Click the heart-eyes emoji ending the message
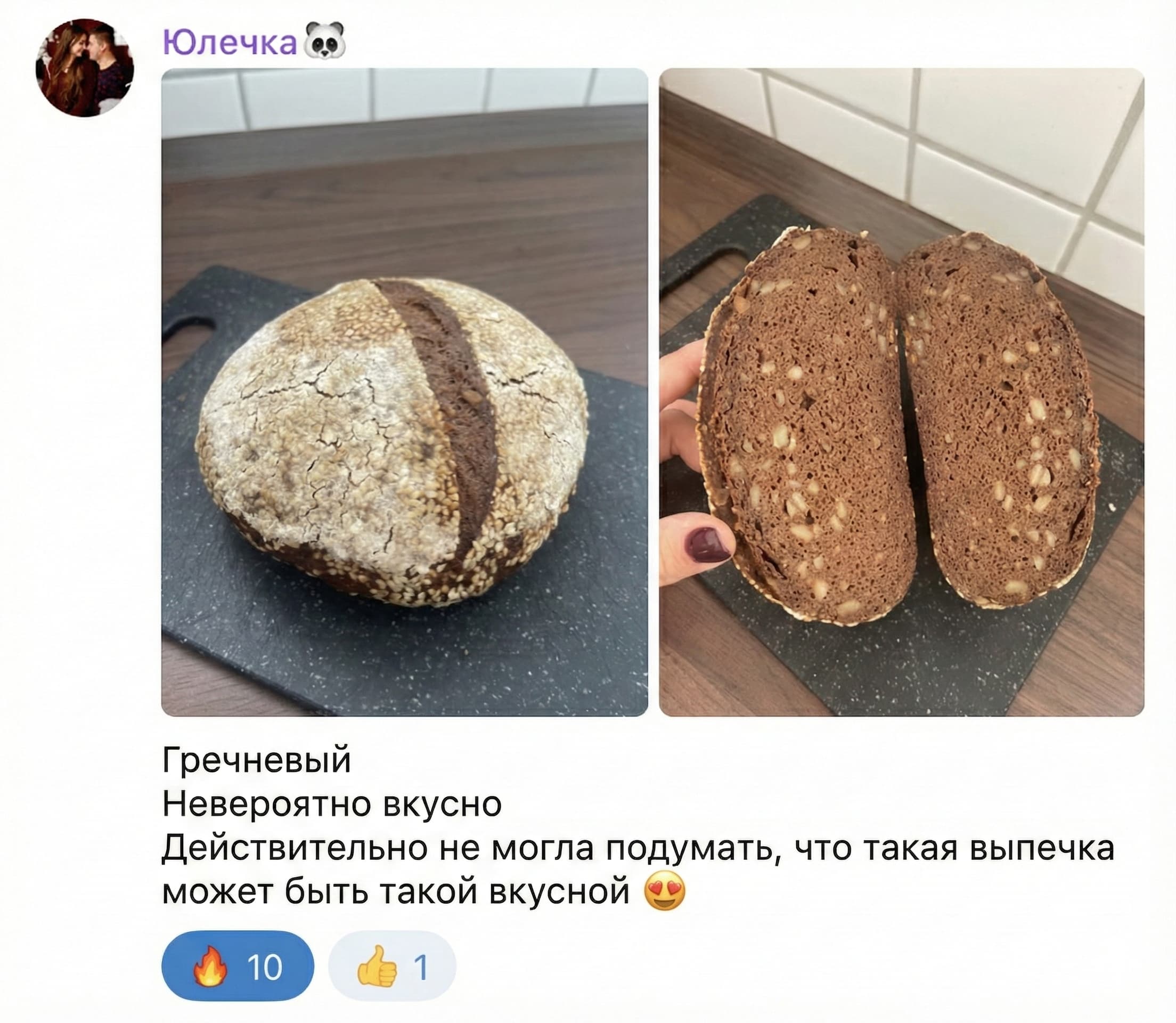Image resolution: width=1176 pixels, height=1023 pixels. [x=665, y=890]
